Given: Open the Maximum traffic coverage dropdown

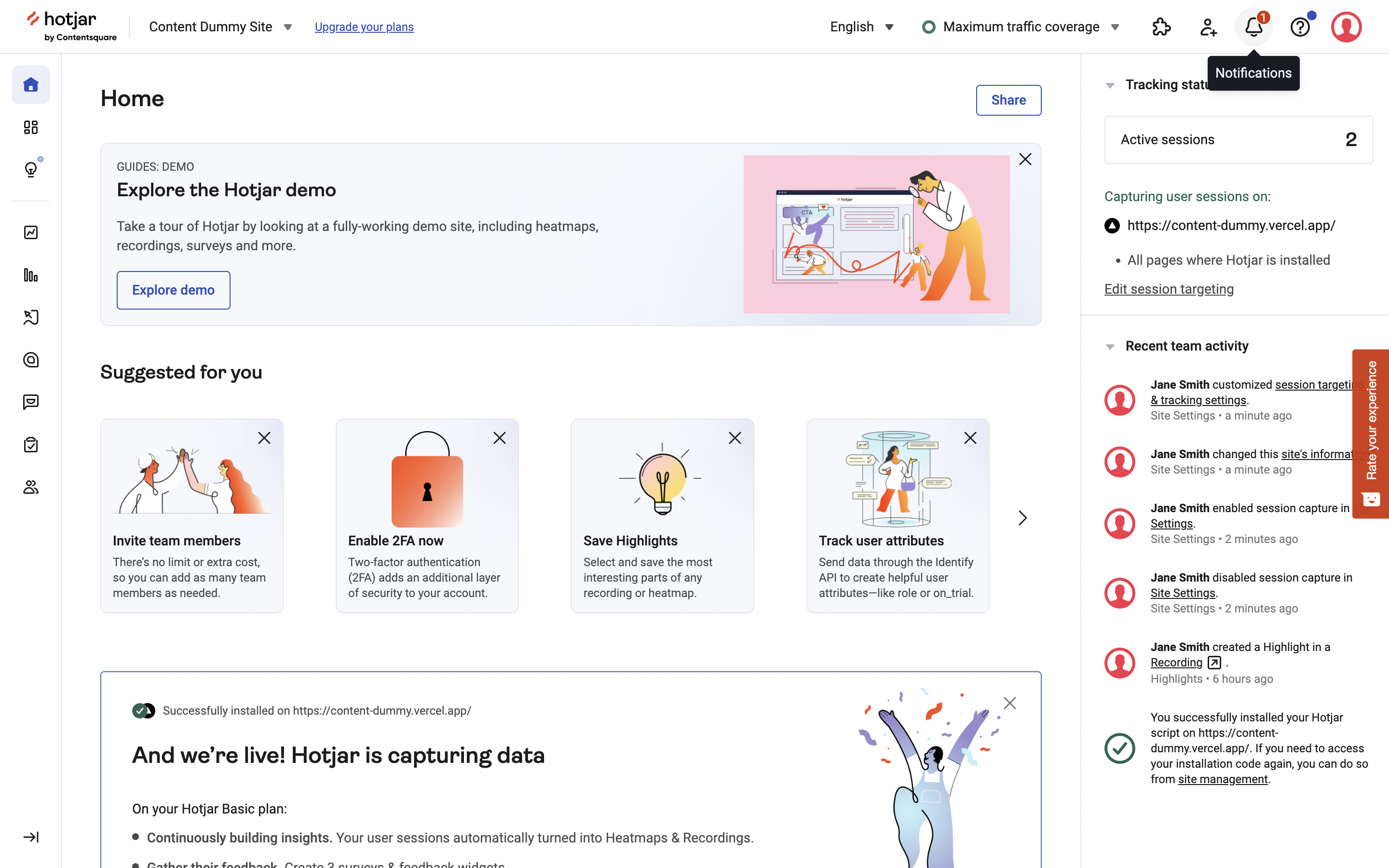Looking at the screenshot, I should (x=1021, y=27).
